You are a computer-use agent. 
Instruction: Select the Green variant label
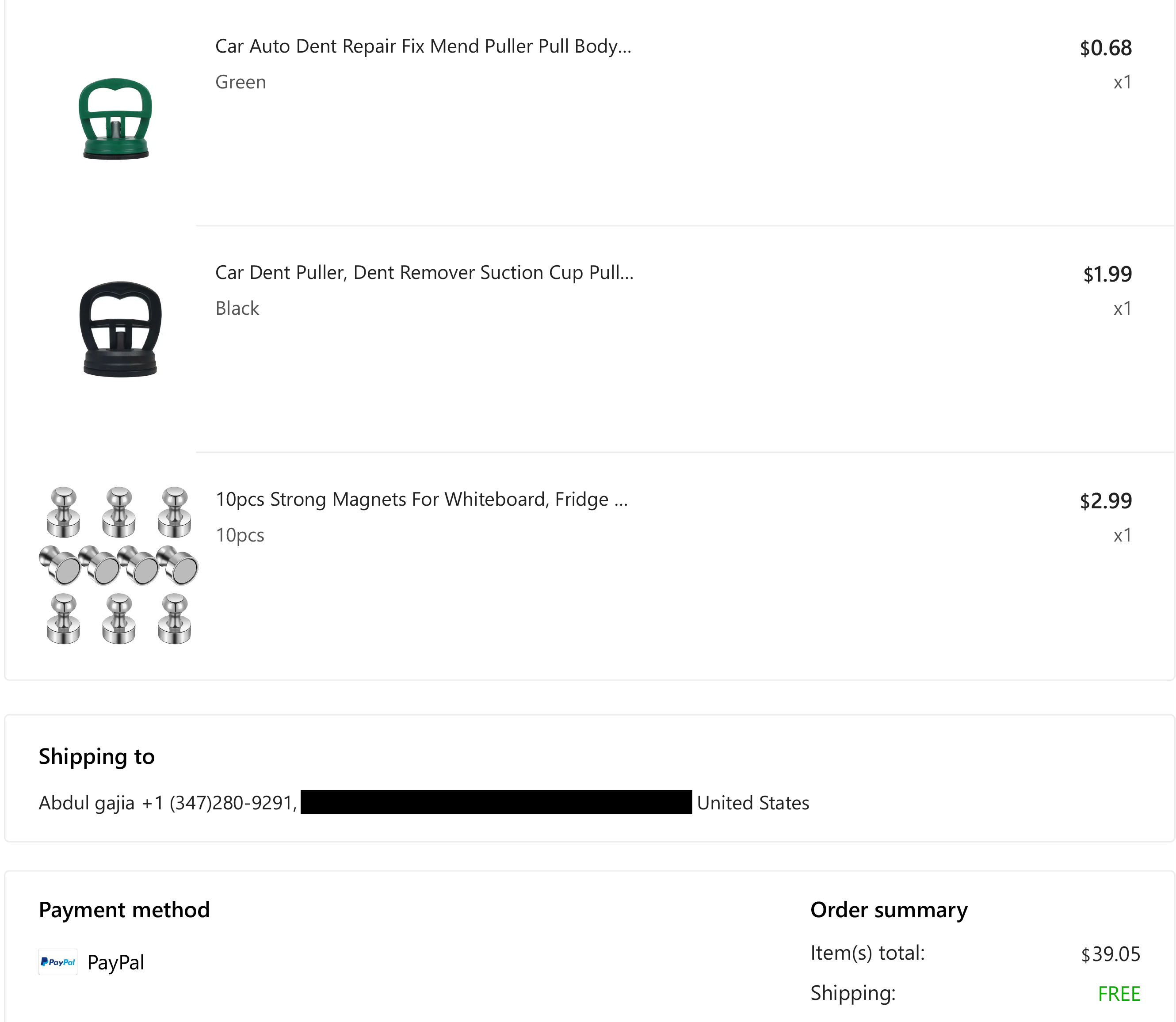tap(241, 82)
